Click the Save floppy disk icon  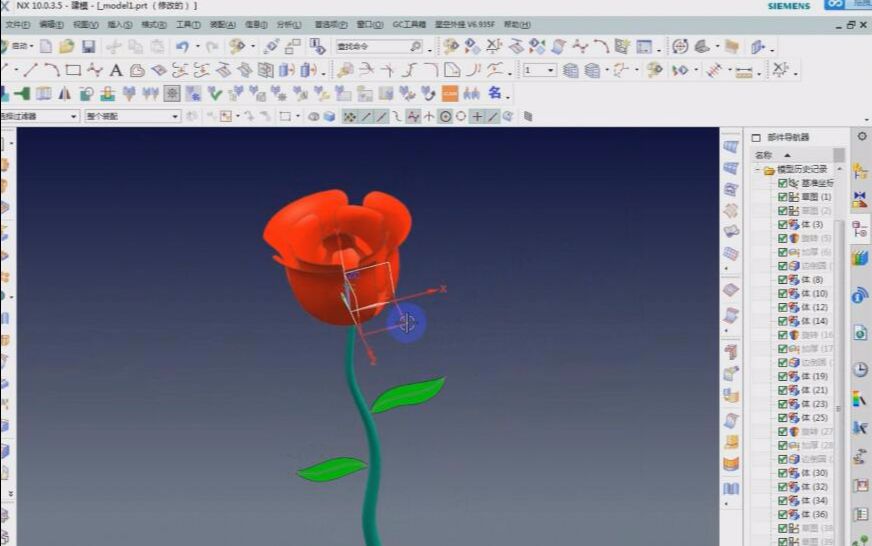[89, 47]
